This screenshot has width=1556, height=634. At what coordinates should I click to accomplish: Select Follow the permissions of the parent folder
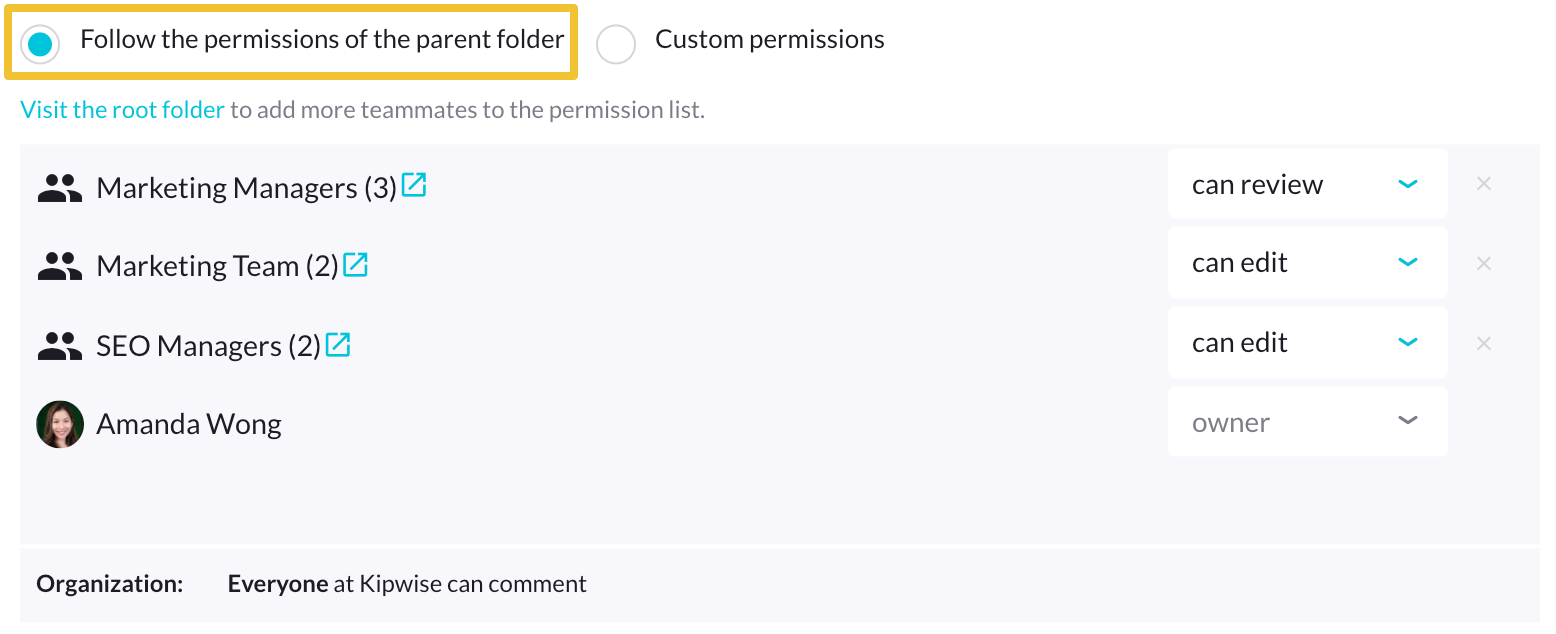[40, 43]
